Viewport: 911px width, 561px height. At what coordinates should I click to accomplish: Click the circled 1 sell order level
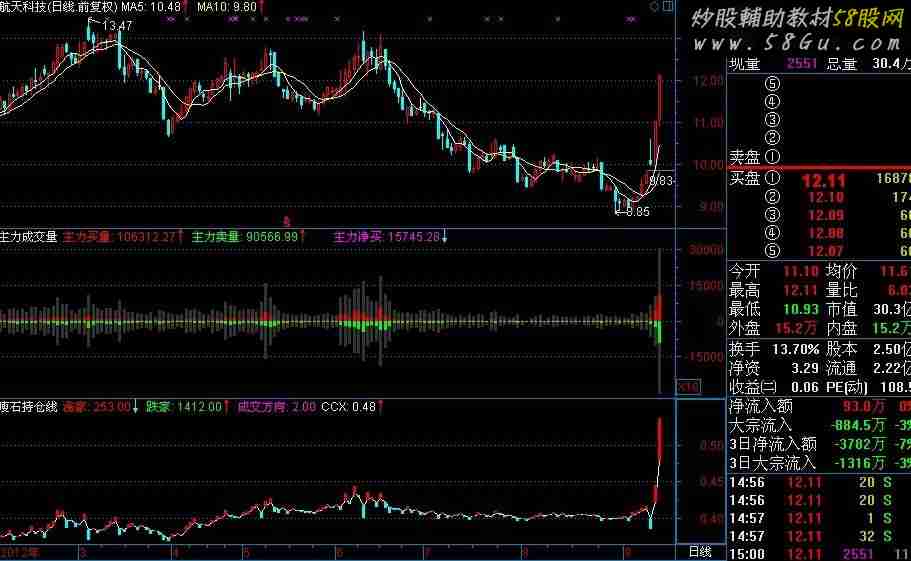coord(771,157)
